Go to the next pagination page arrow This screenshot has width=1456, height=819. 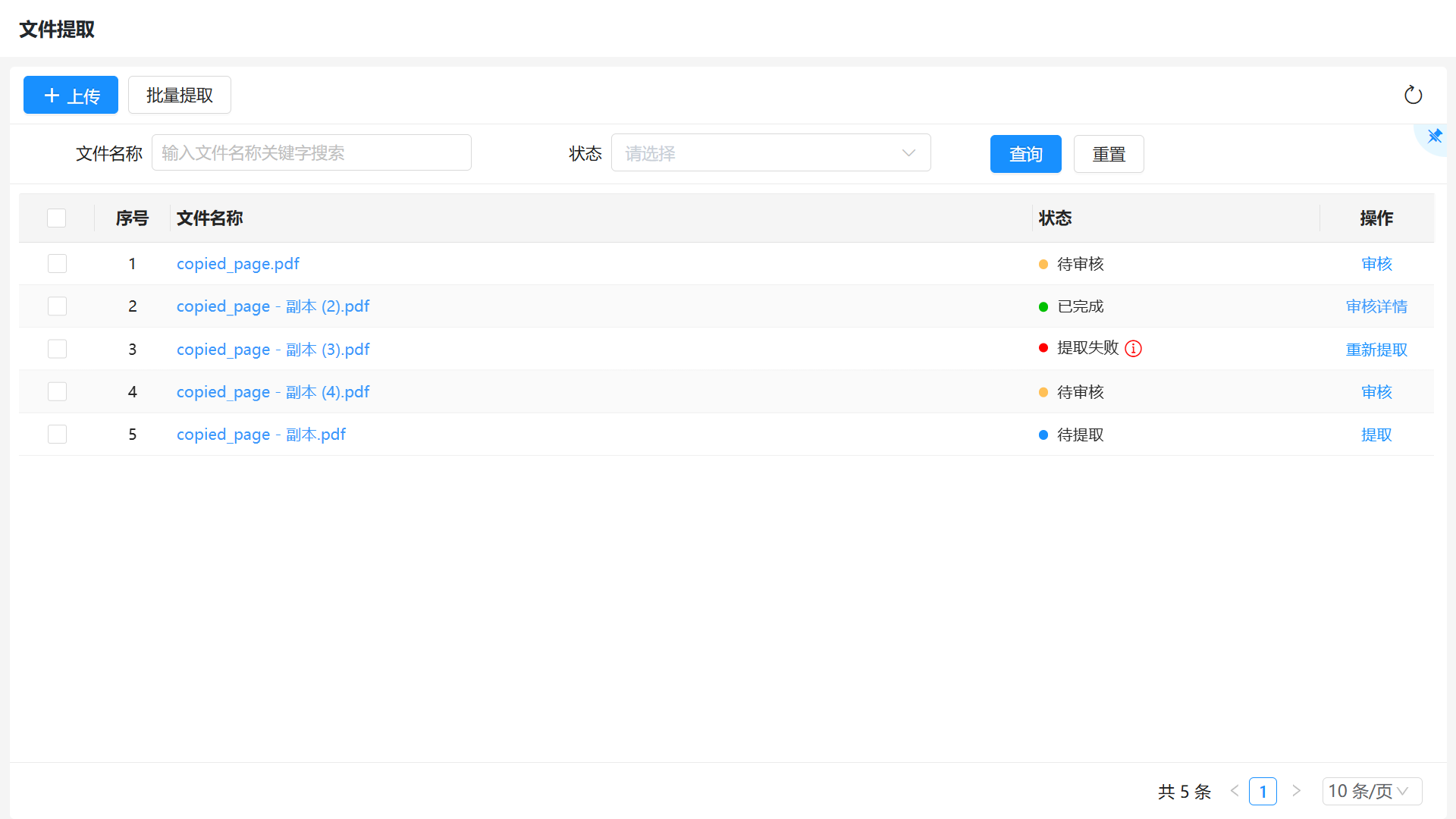(x=1297, y=791)
